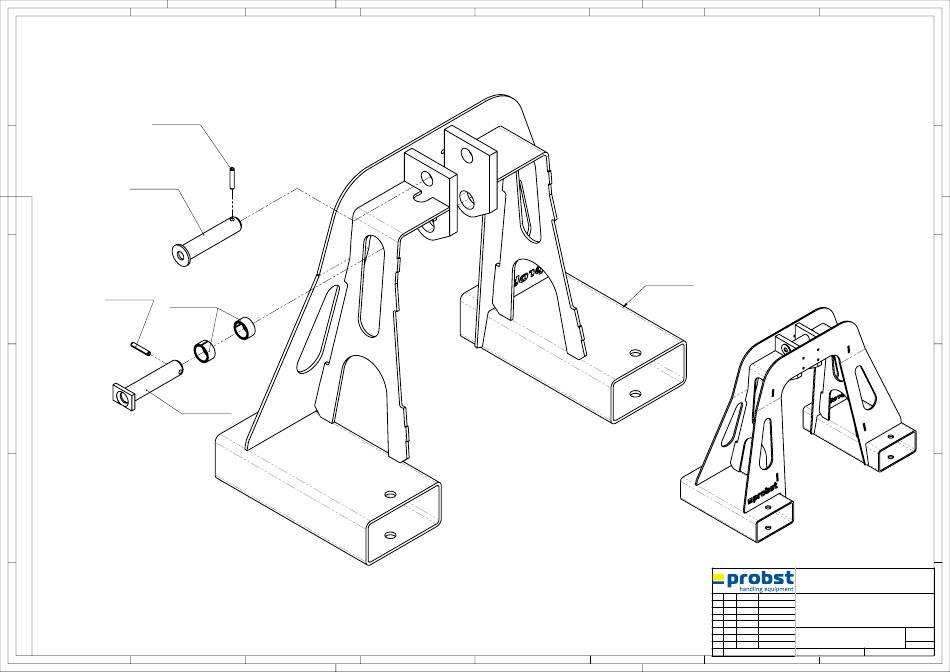Select the square-headed bolt part

[148, 386]
